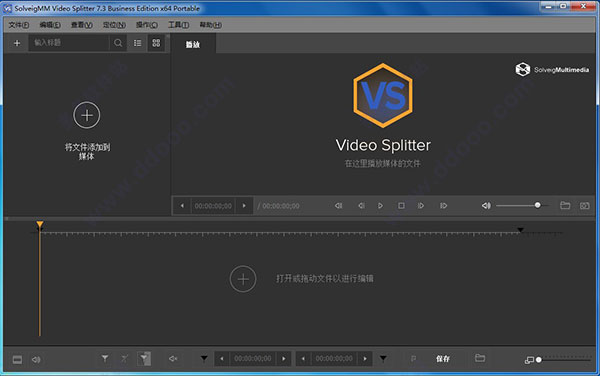Adjust the timeline zoom slider
The image size is (600, 376).
[564, 360]
